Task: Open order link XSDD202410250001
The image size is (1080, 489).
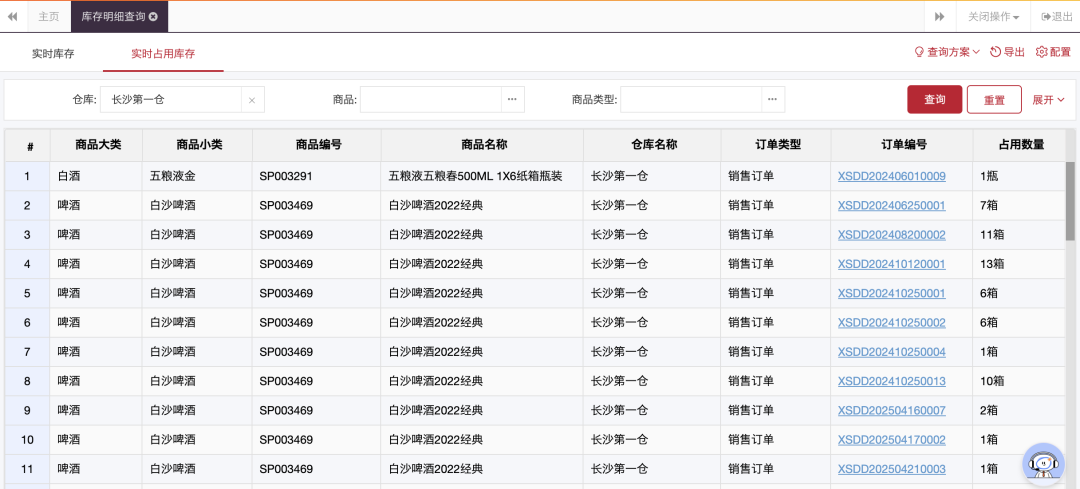Action: (x=891, y=293)
